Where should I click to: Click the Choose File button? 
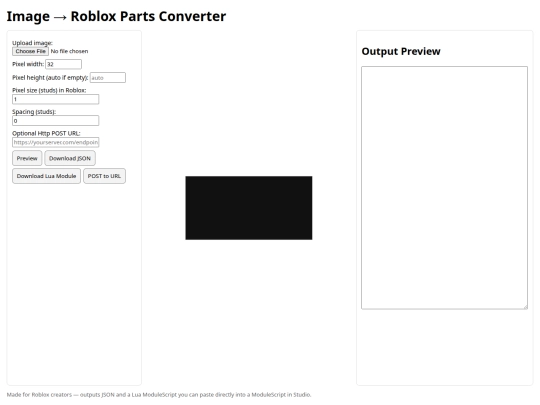click(x=30, y=51)
